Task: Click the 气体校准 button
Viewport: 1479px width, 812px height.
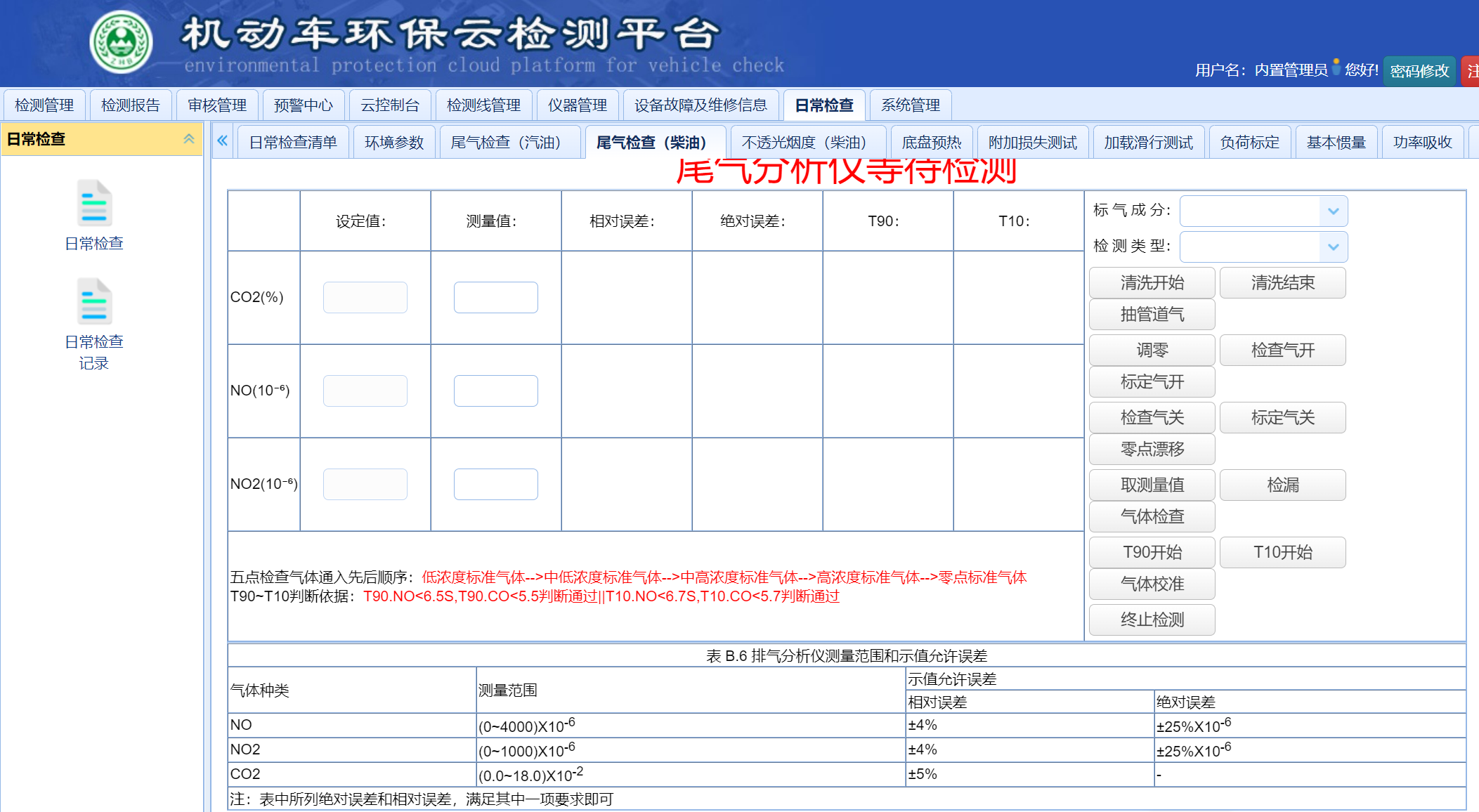Action: [x=1152, y=584]
